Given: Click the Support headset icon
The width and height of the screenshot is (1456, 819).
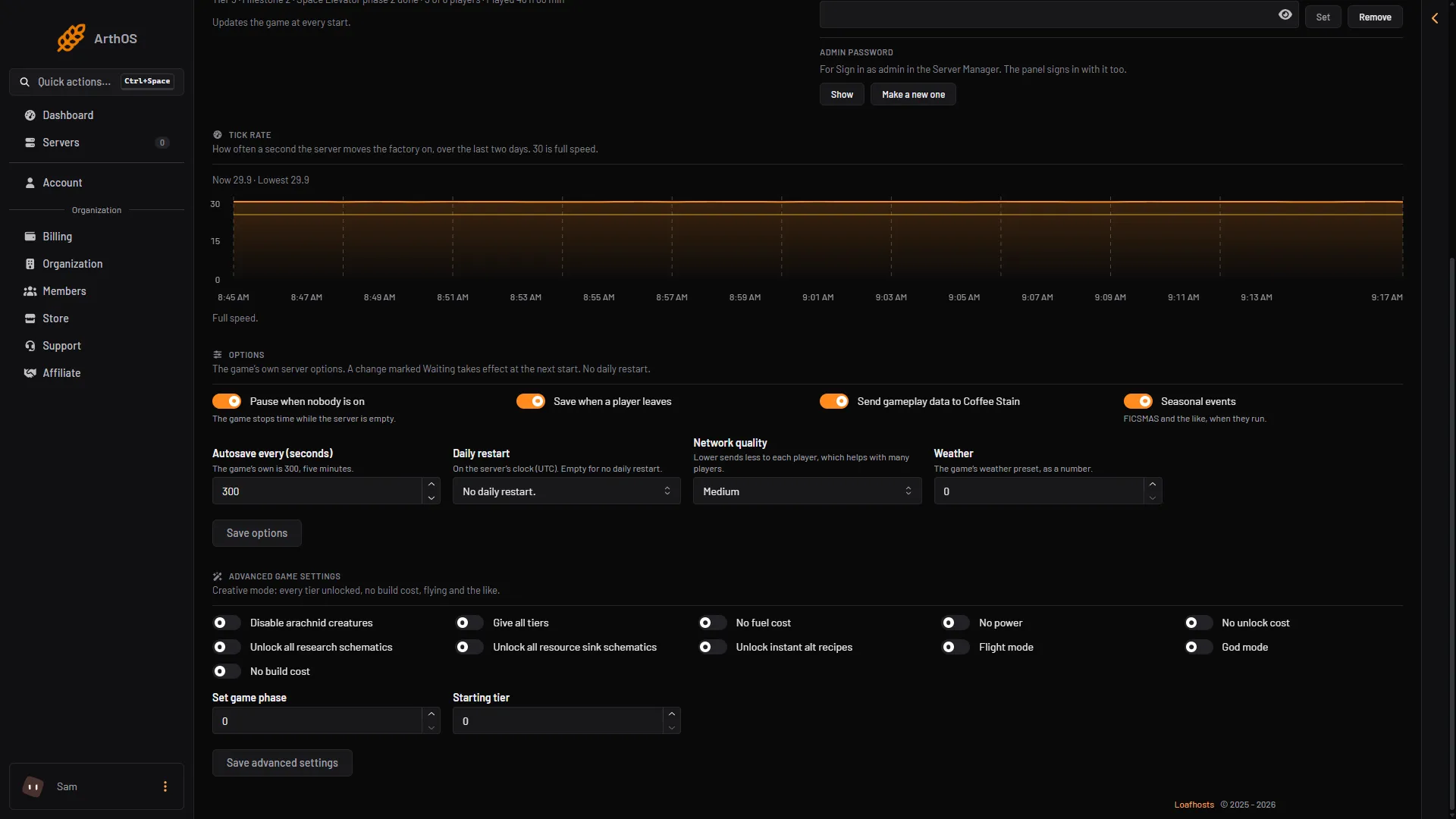Looking at the screenshot, I should [x=30, y=346].
